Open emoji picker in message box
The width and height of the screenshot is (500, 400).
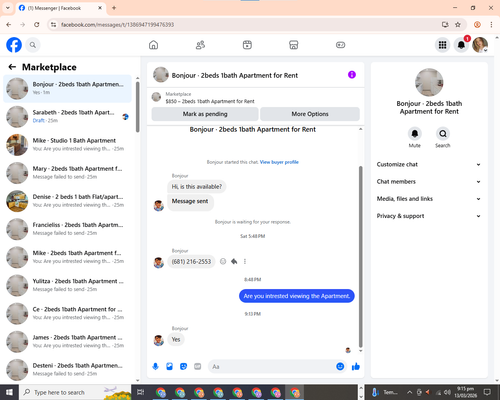pos(340,367)
